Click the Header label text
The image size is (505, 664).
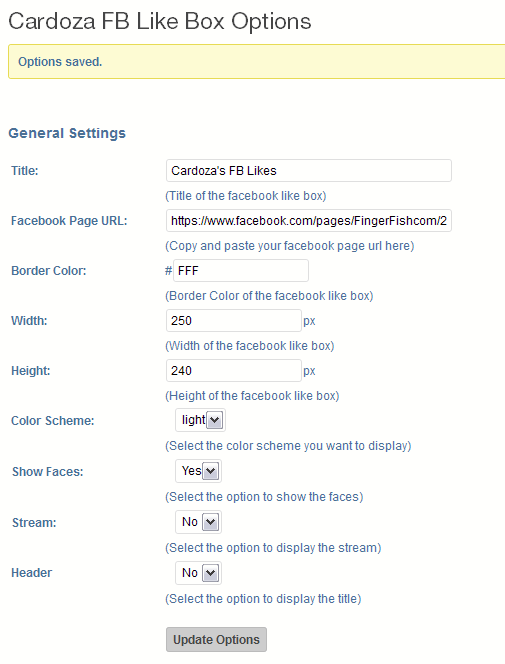coord(31,573)
